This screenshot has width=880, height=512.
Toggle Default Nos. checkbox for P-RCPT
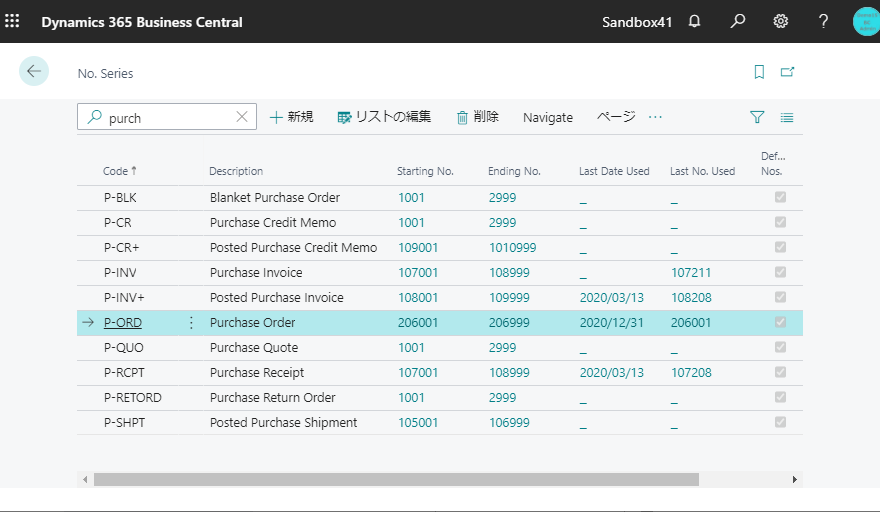pyautogui.click(x=780, y=372)
